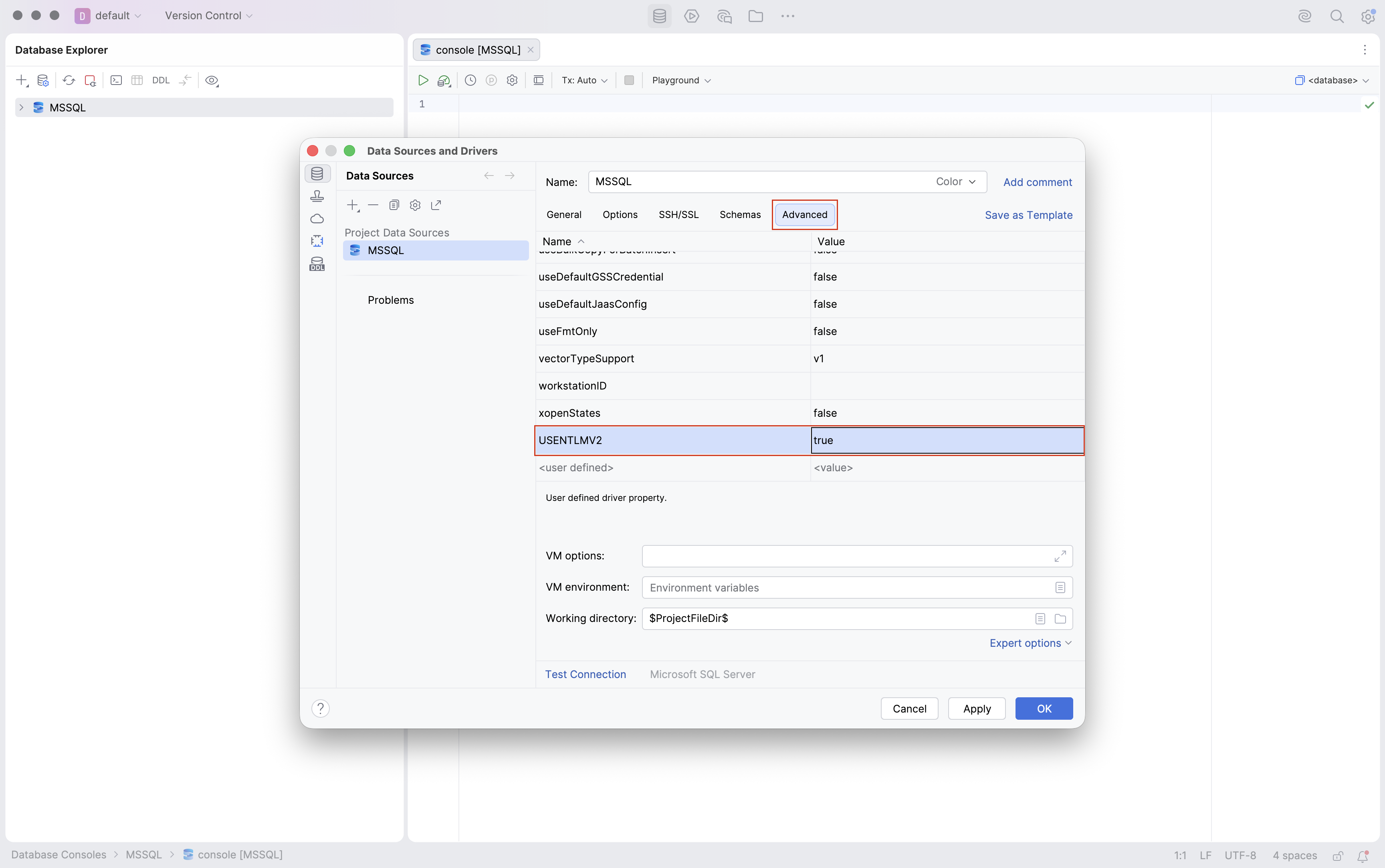Switch to the General tab
The image size is (1385, 868).
[x=563, y=215]
